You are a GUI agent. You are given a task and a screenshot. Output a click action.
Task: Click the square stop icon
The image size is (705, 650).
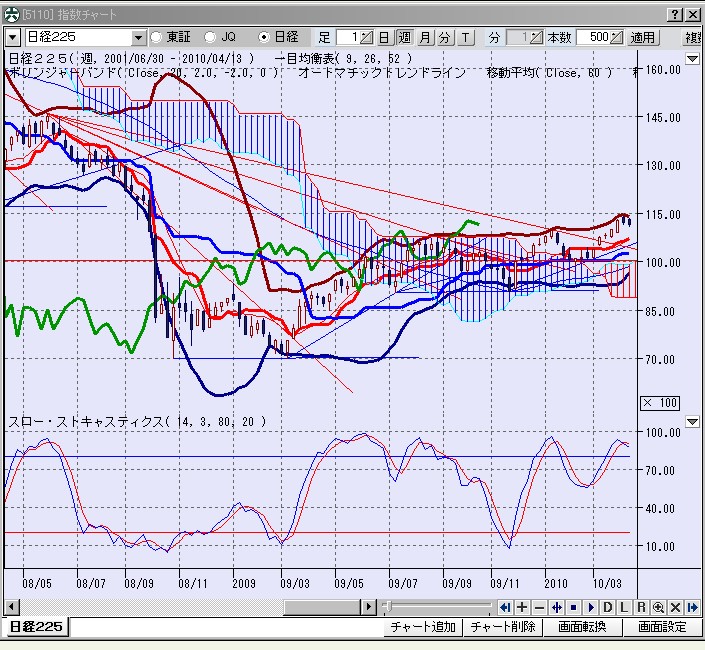(573, 608)
